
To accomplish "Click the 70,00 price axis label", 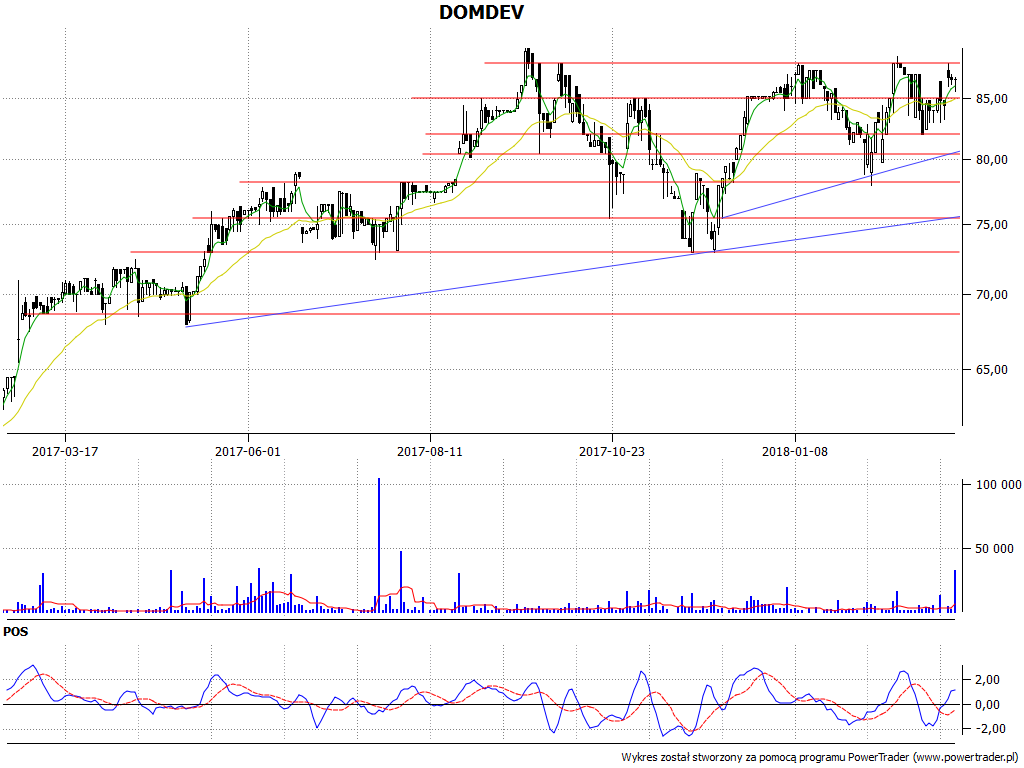I will [x=991, y=295].
